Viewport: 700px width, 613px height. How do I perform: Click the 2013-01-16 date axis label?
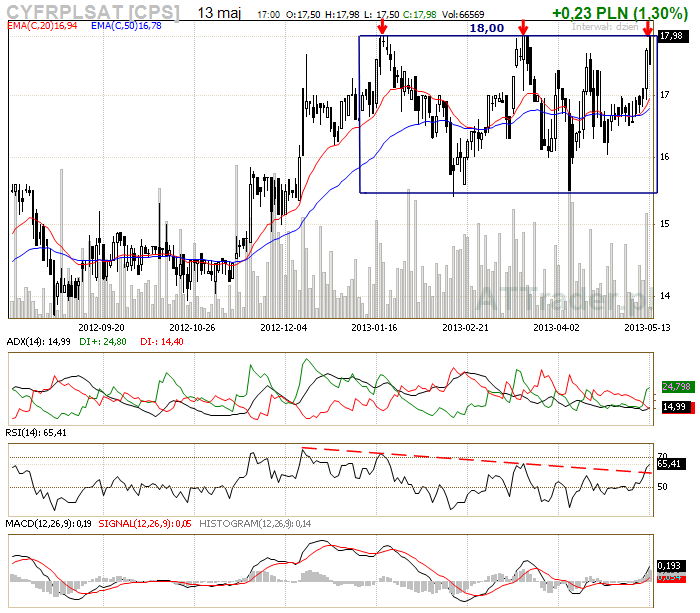pos(374,328)
